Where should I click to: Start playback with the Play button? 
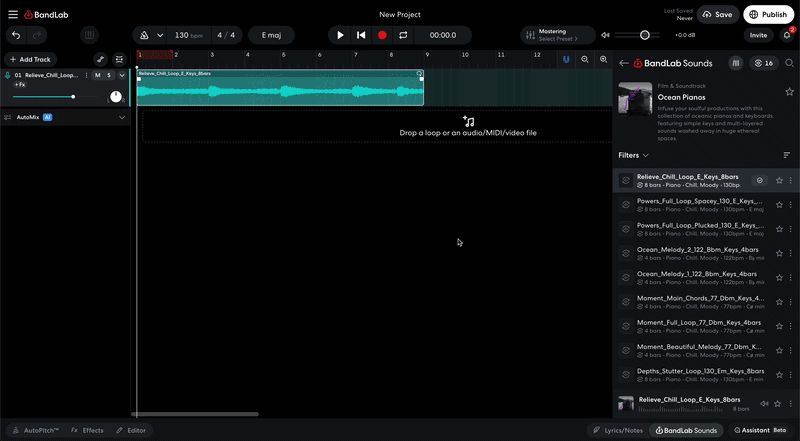(x=340, y=35)
